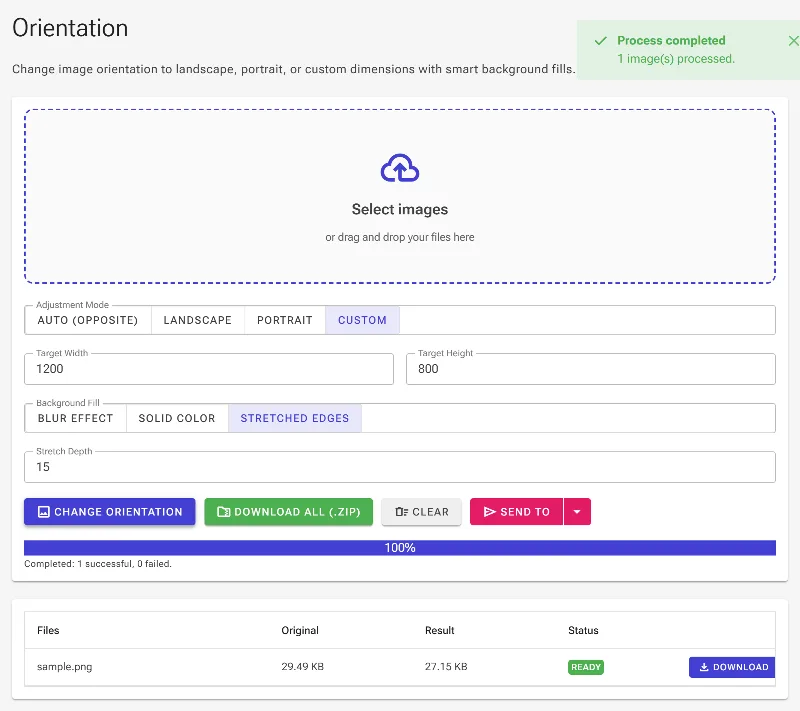Click the Change Orientation button
The height and width of the screenshot is (711, 800).
coord(110,512)
